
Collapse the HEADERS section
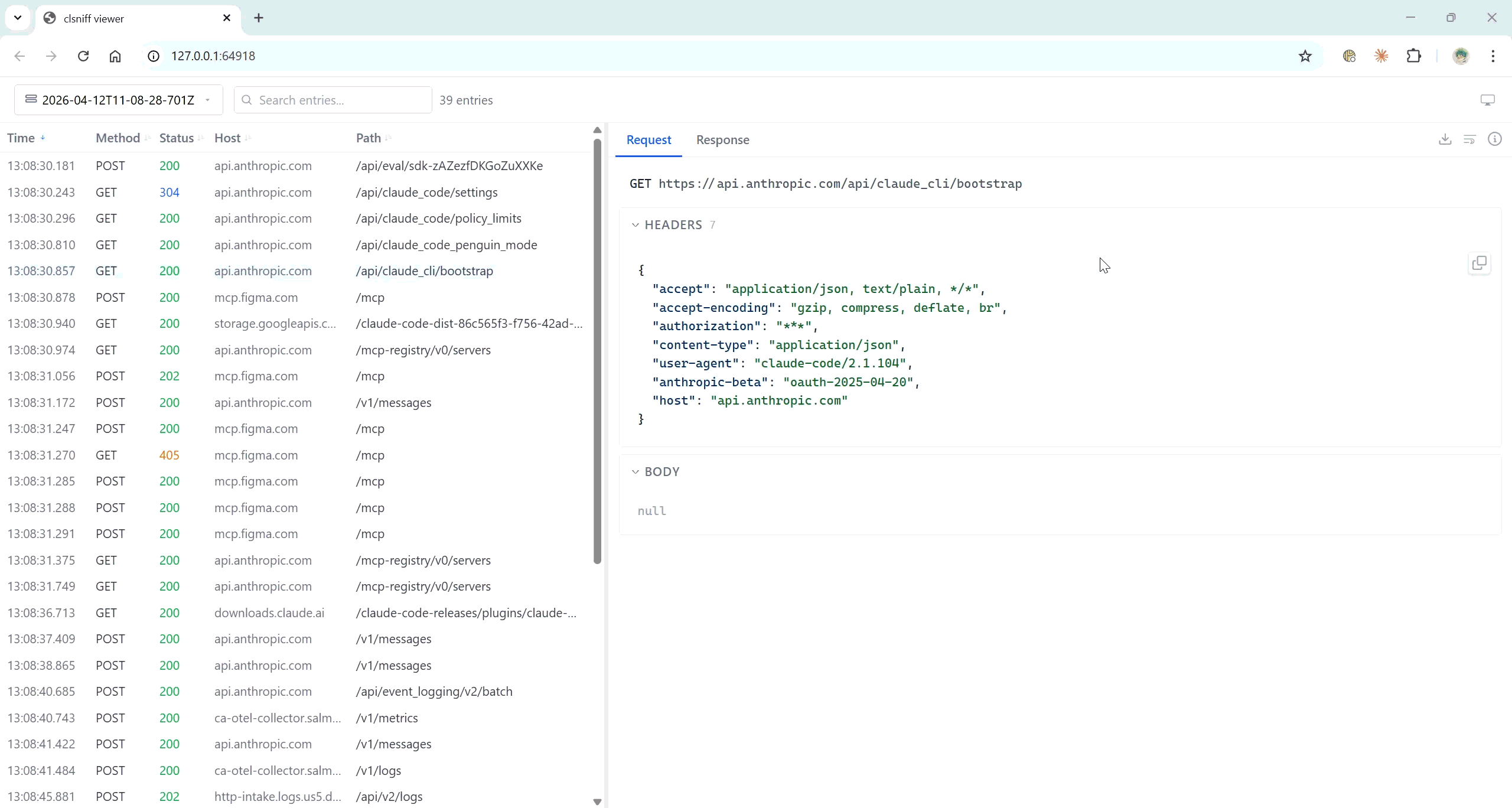[x=672, y=225]
